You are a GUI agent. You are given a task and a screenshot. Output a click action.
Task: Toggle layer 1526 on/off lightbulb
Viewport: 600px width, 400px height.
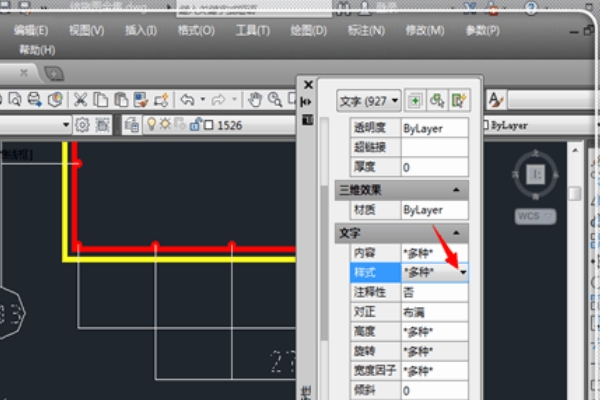(x=152, y=124)
